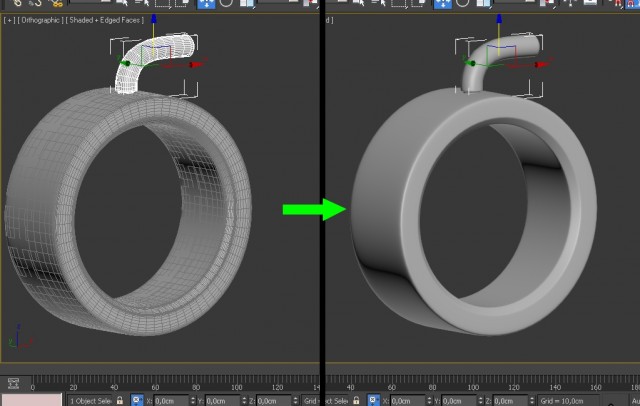
Task: Toggle Window/Crossing selection in the right toolbar
Action: pos(418,4)
